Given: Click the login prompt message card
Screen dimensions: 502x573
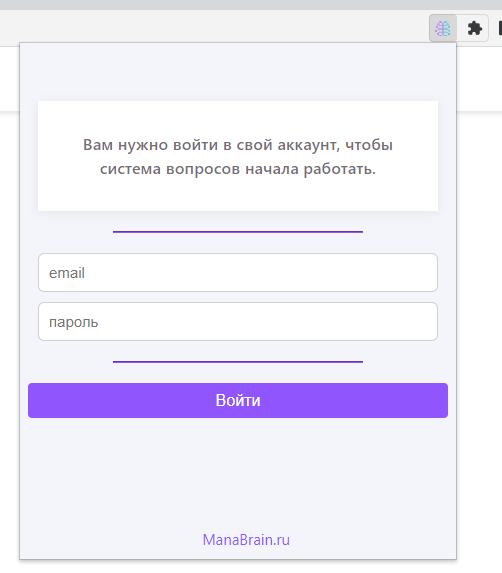Looking at the screenshot, I should pos(238,156).
